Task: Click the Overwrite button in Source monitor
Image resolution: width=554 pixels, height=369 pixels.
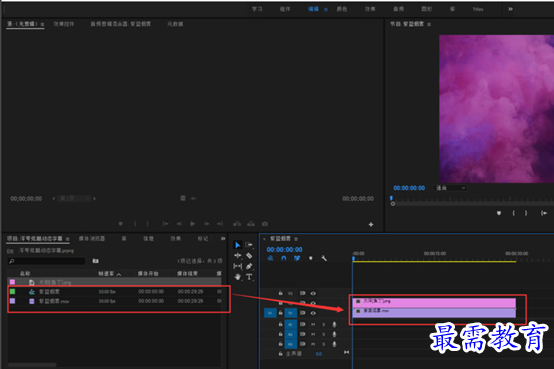Action: (x=251, y=224)
